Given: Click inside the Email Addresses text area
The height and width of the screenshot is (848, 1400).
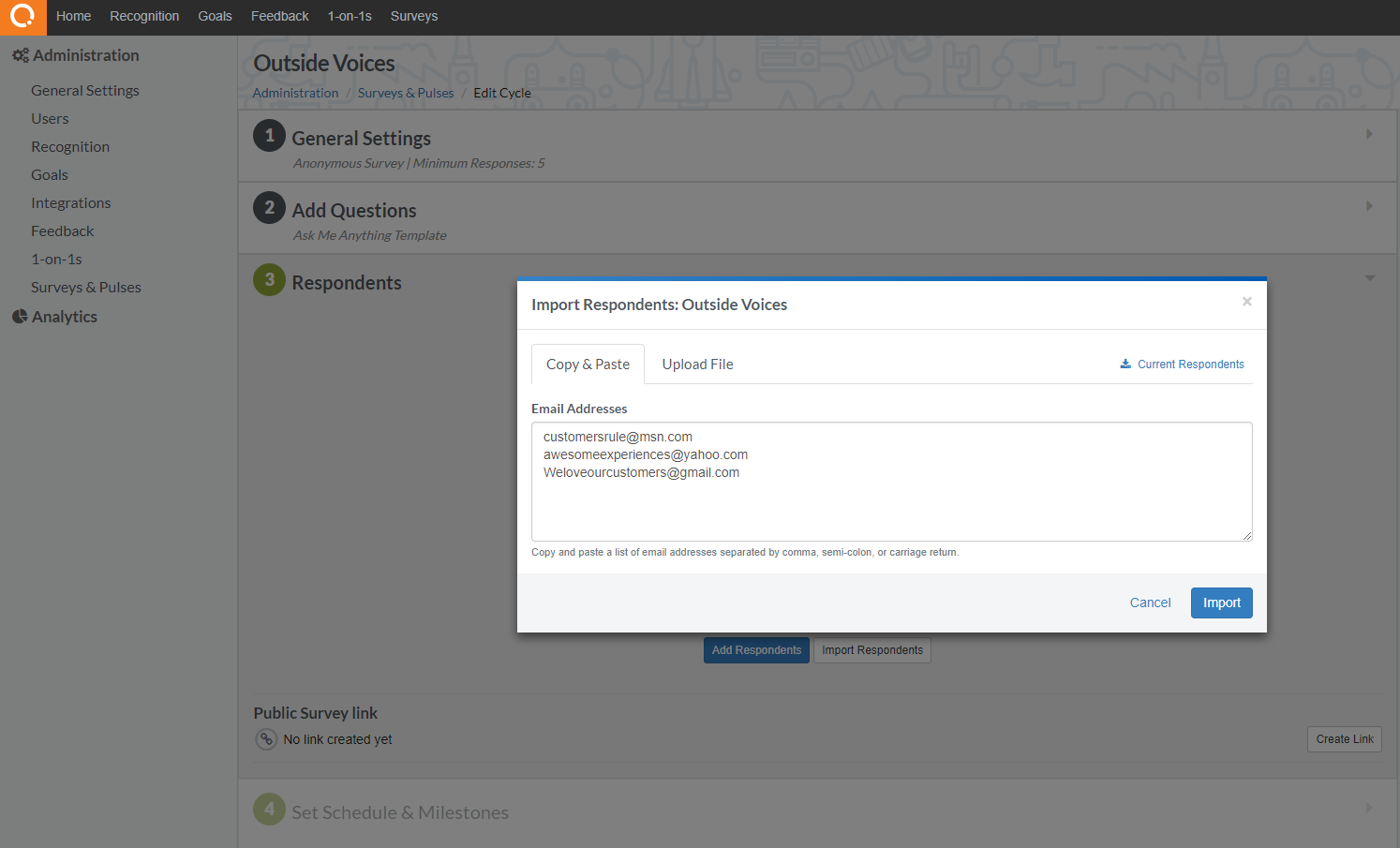Looking at the screenshot, I should [891, 482].
